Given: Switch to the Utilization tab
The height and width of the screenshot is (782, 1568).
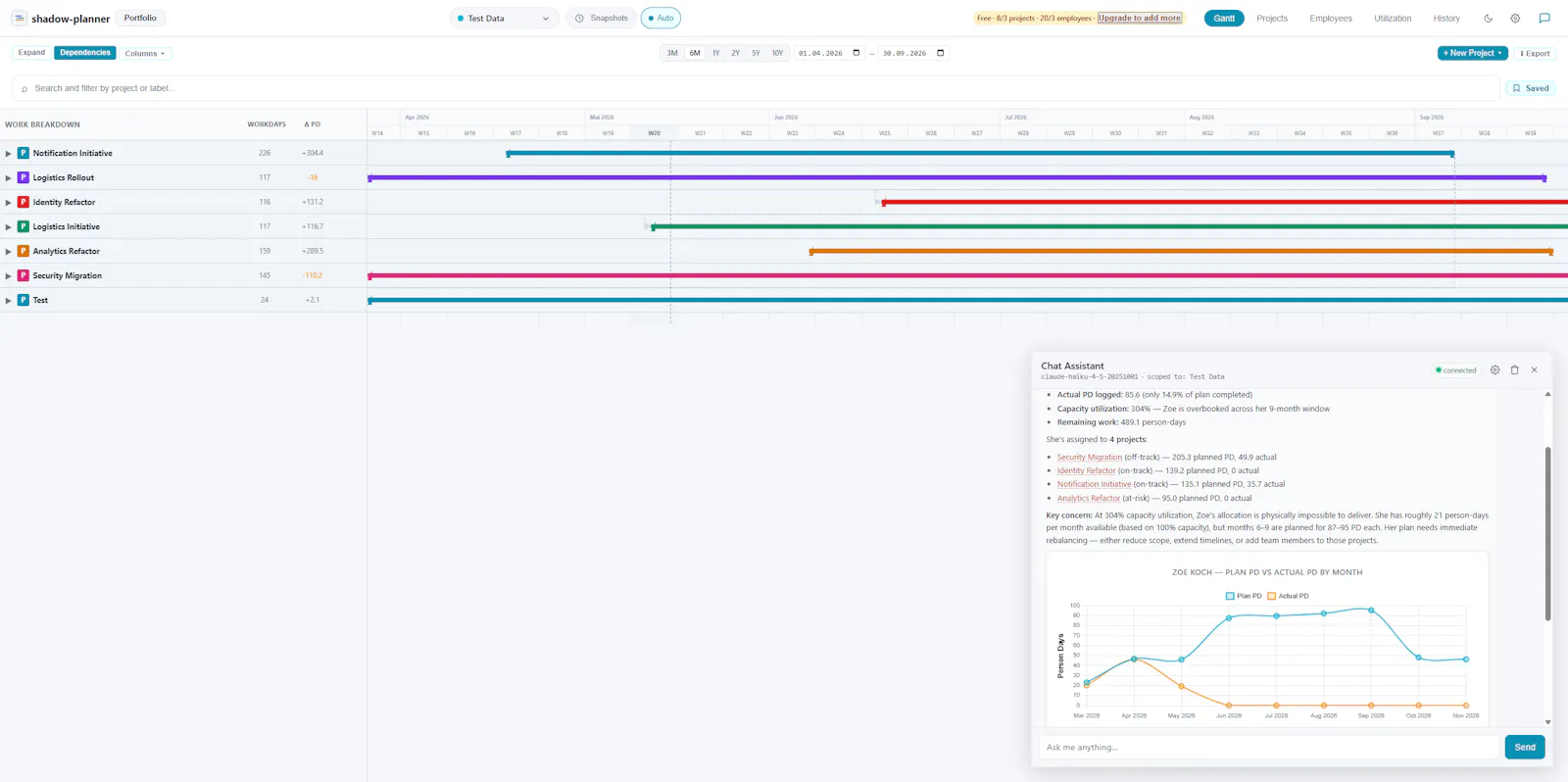Looking at the screenshot, I should point(1393,18).
